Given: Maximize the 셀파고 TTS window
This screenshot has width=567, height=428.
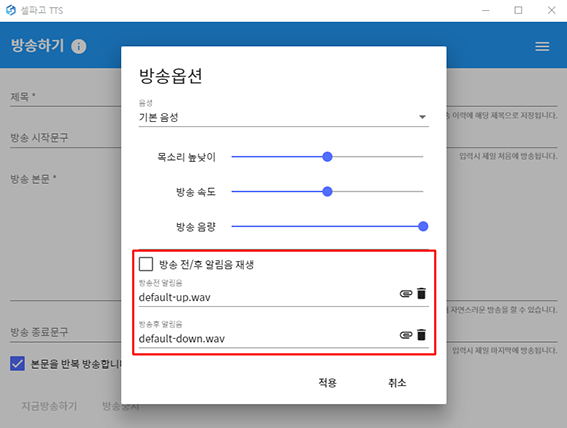Looking at the screenshot, I should tap(518, 10).
